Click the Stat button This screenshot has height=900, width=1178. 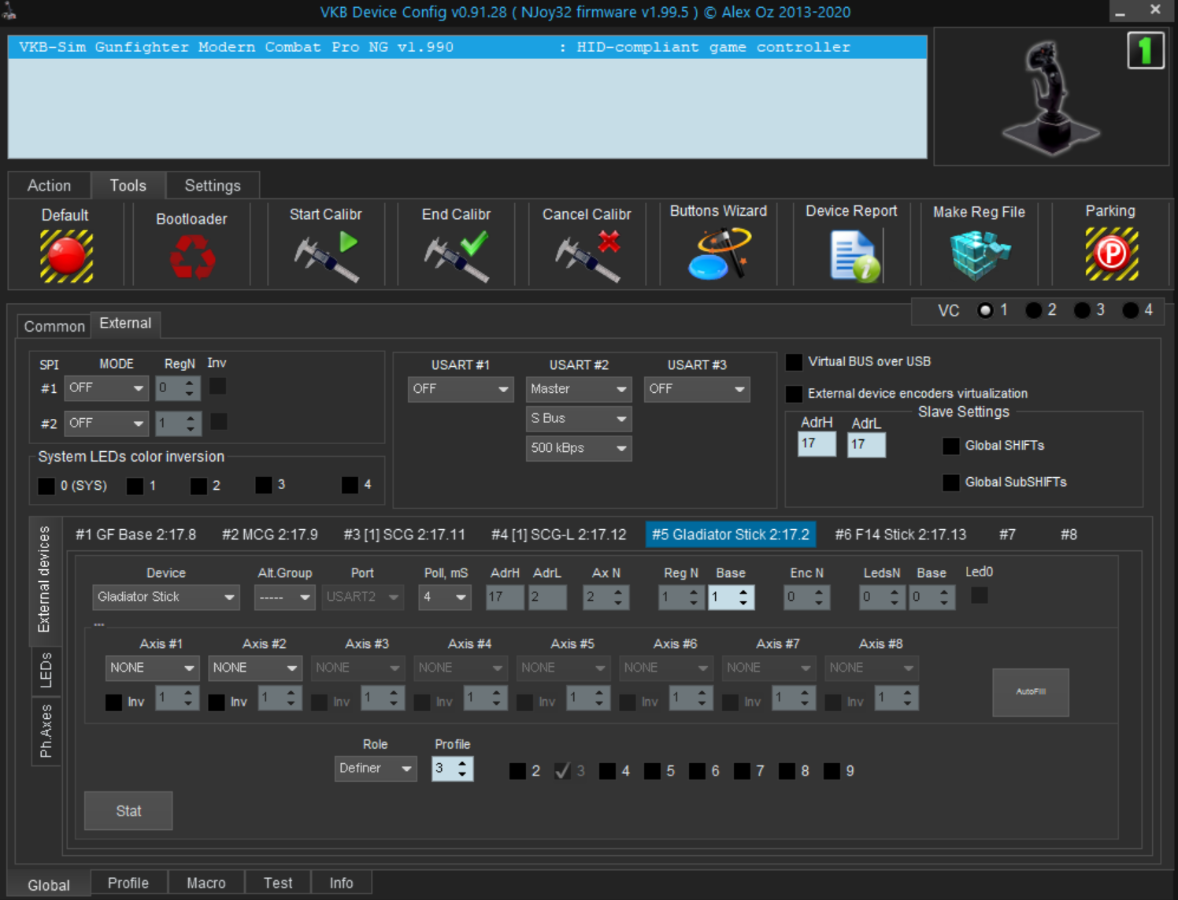pyautogui.click(x=128, y=811)
